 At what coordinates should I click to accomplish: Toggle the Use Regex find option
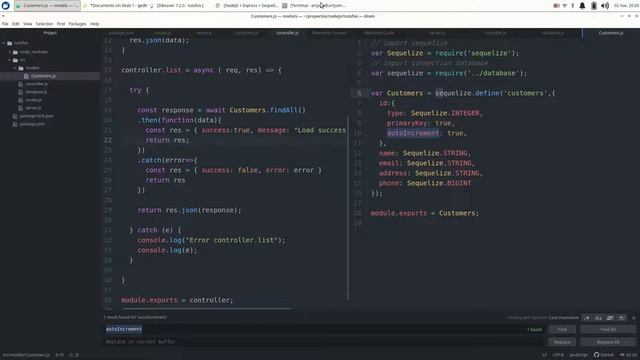coord(587,318)
